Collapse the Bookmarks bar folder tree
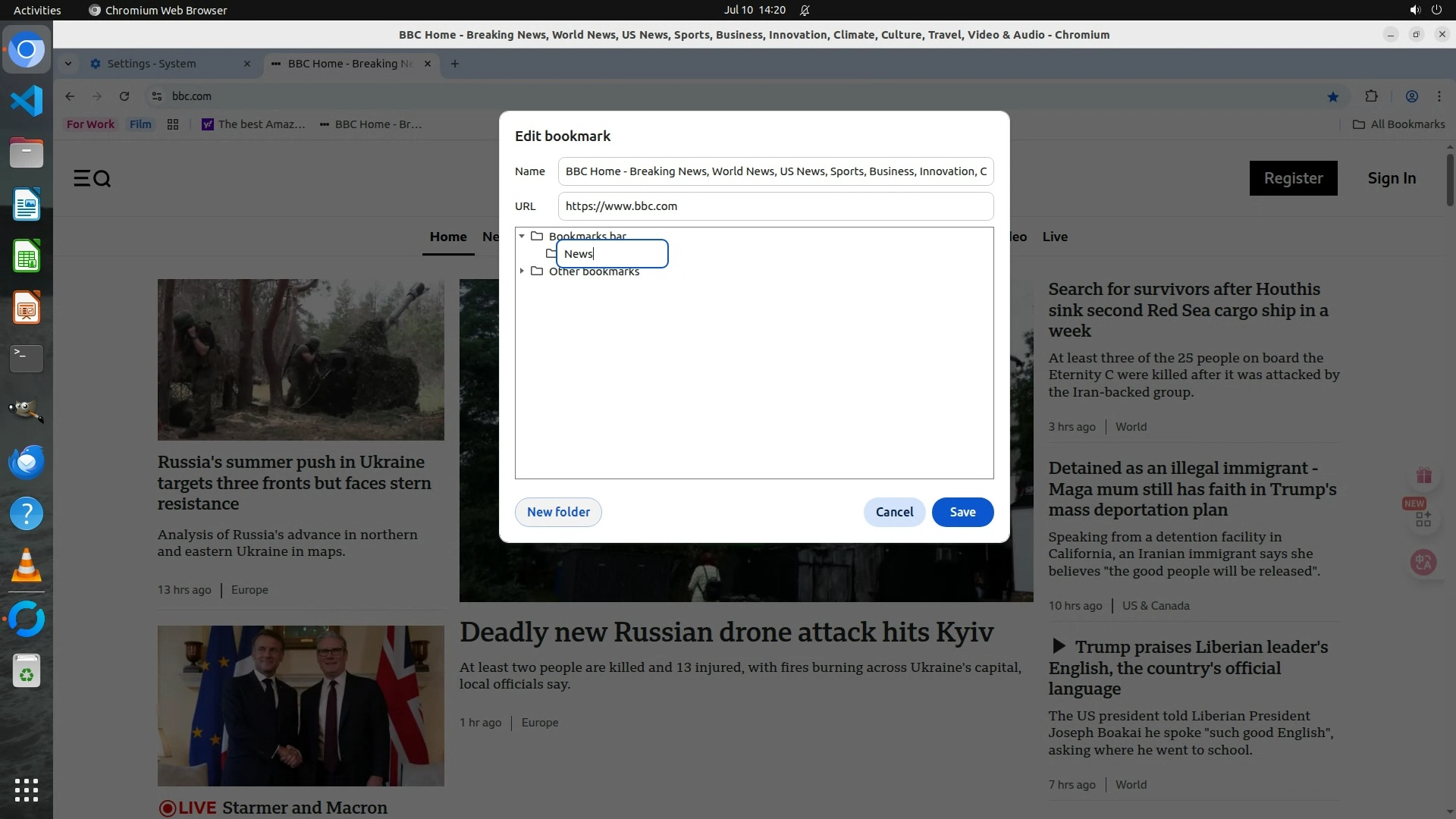The height and width of the screenshot is (819, 1456). tap(522, 236)
